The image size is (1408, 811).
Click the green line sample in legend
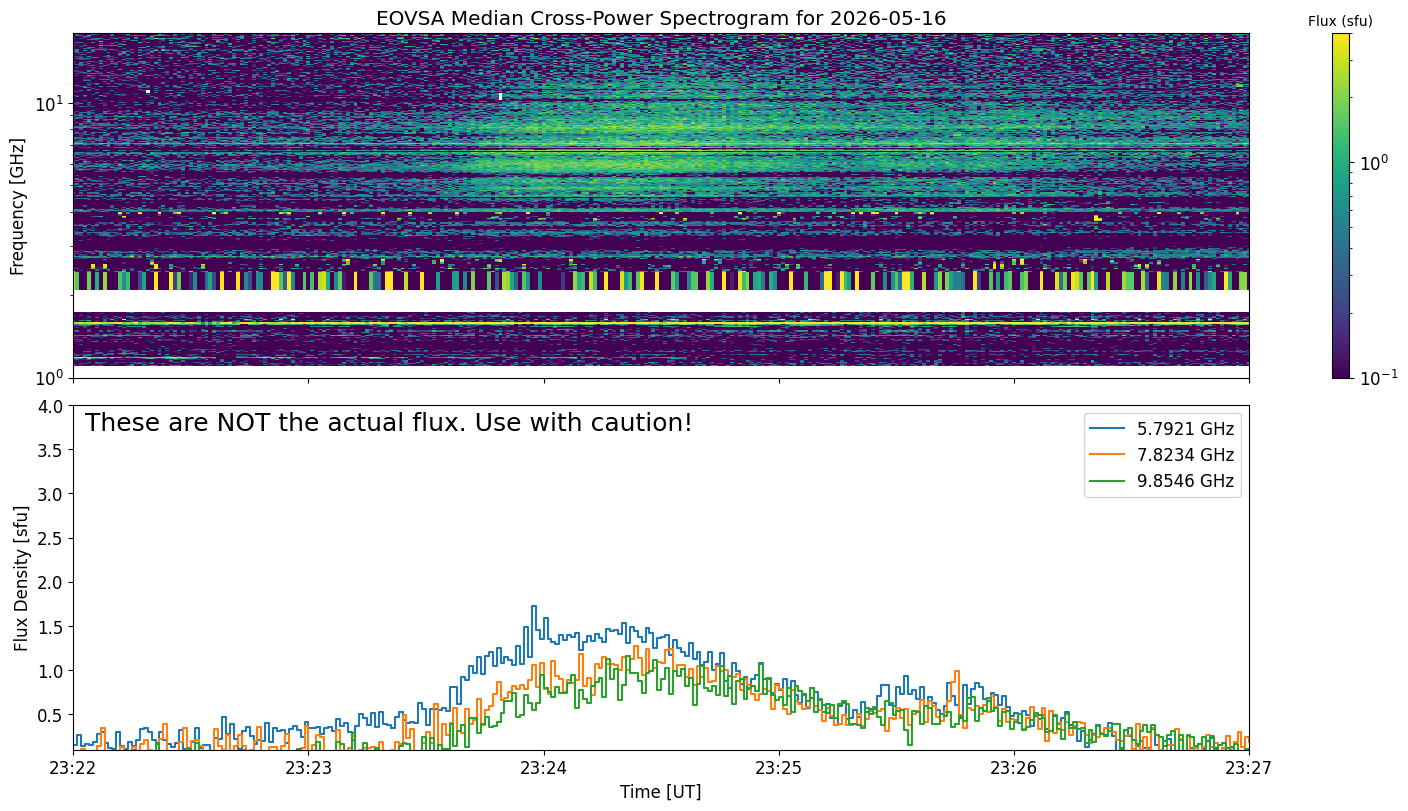(1107, 481)
